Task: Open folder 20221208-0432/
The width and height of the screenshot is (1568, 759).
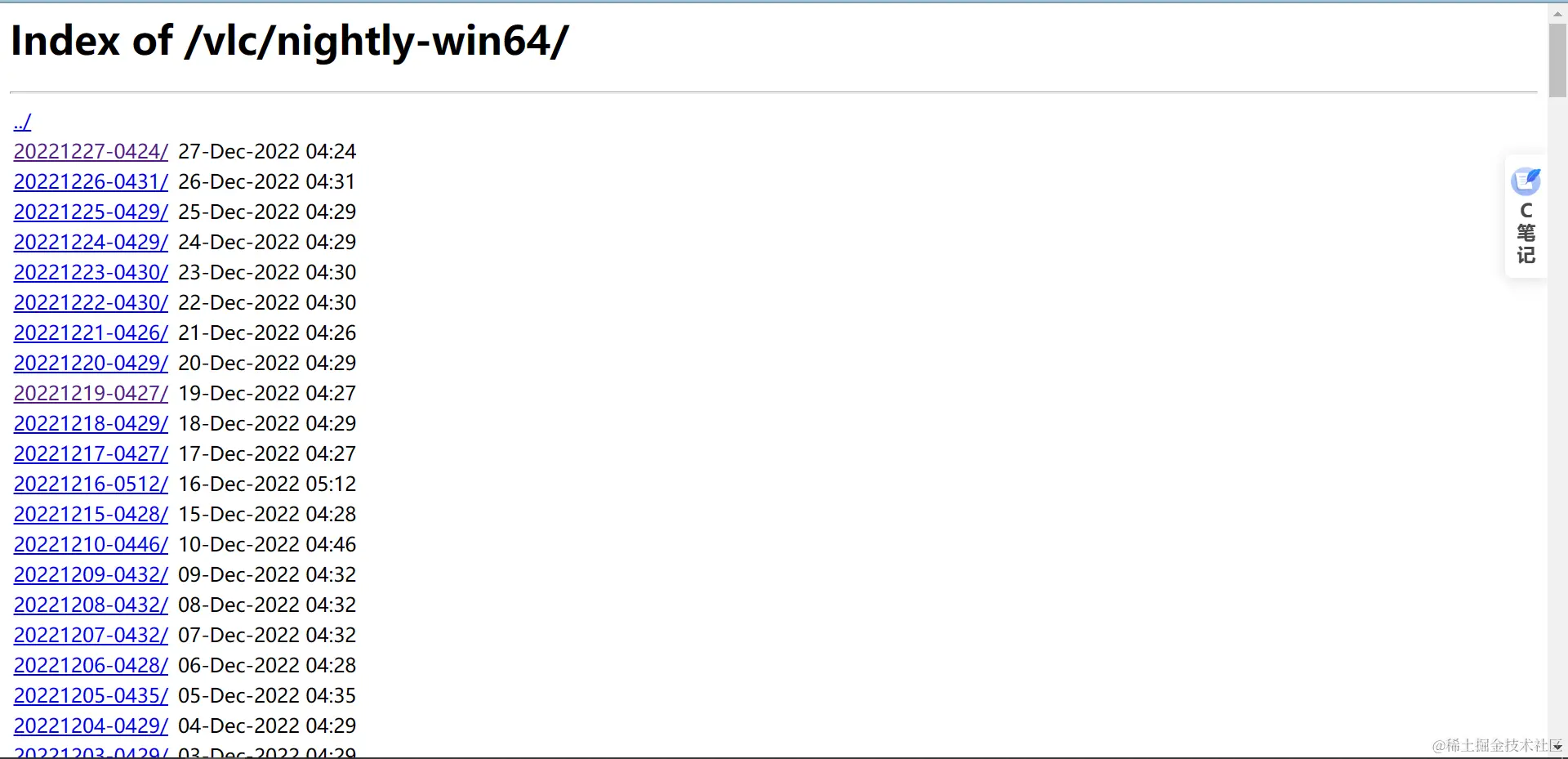Action: click(91, 605)
